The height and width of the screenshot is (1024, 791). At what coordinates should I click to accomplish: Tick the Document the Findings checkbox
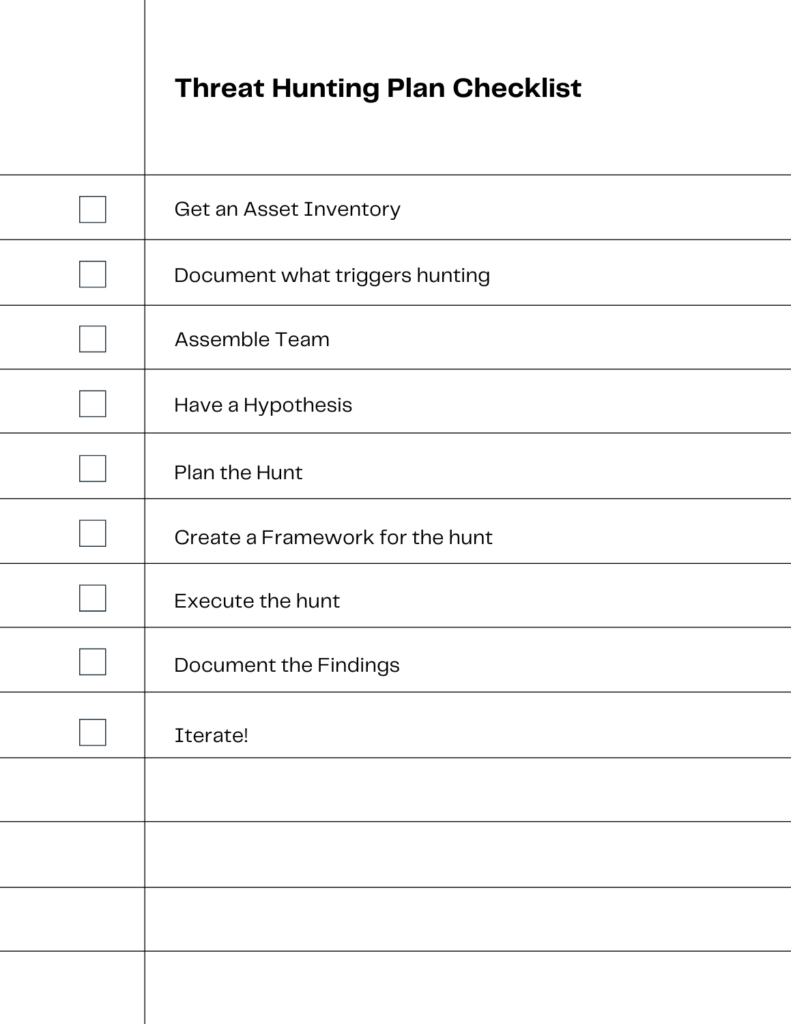93,662
